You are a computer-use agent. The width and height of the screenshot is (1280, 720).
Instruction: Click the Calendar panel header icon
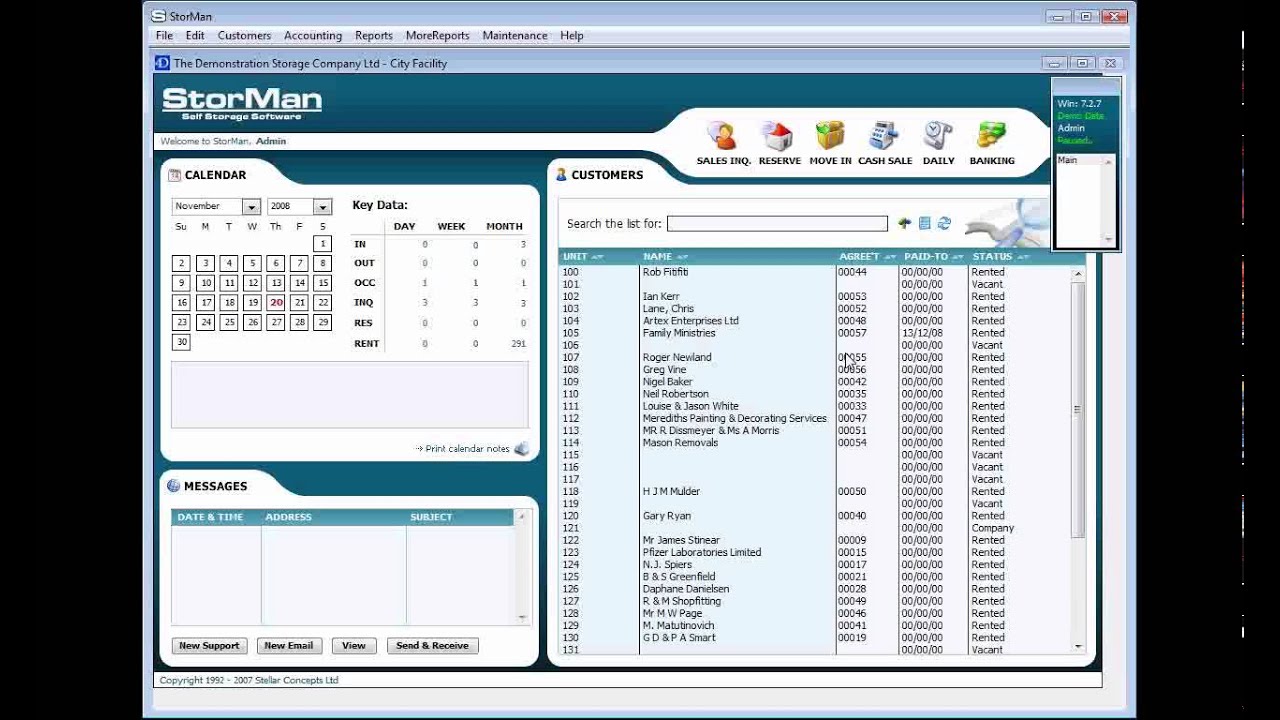coord(175,175)
